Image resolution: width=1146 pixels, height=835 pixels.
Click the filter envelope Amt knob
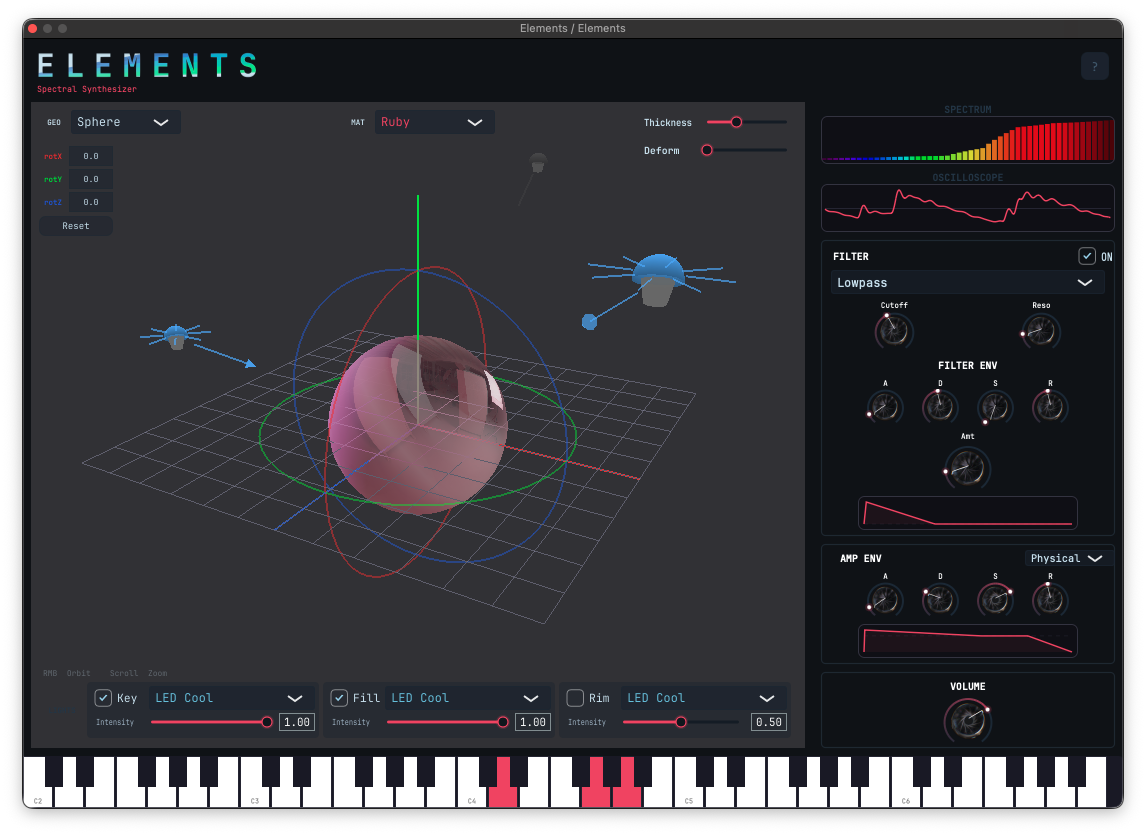(967, 467)
